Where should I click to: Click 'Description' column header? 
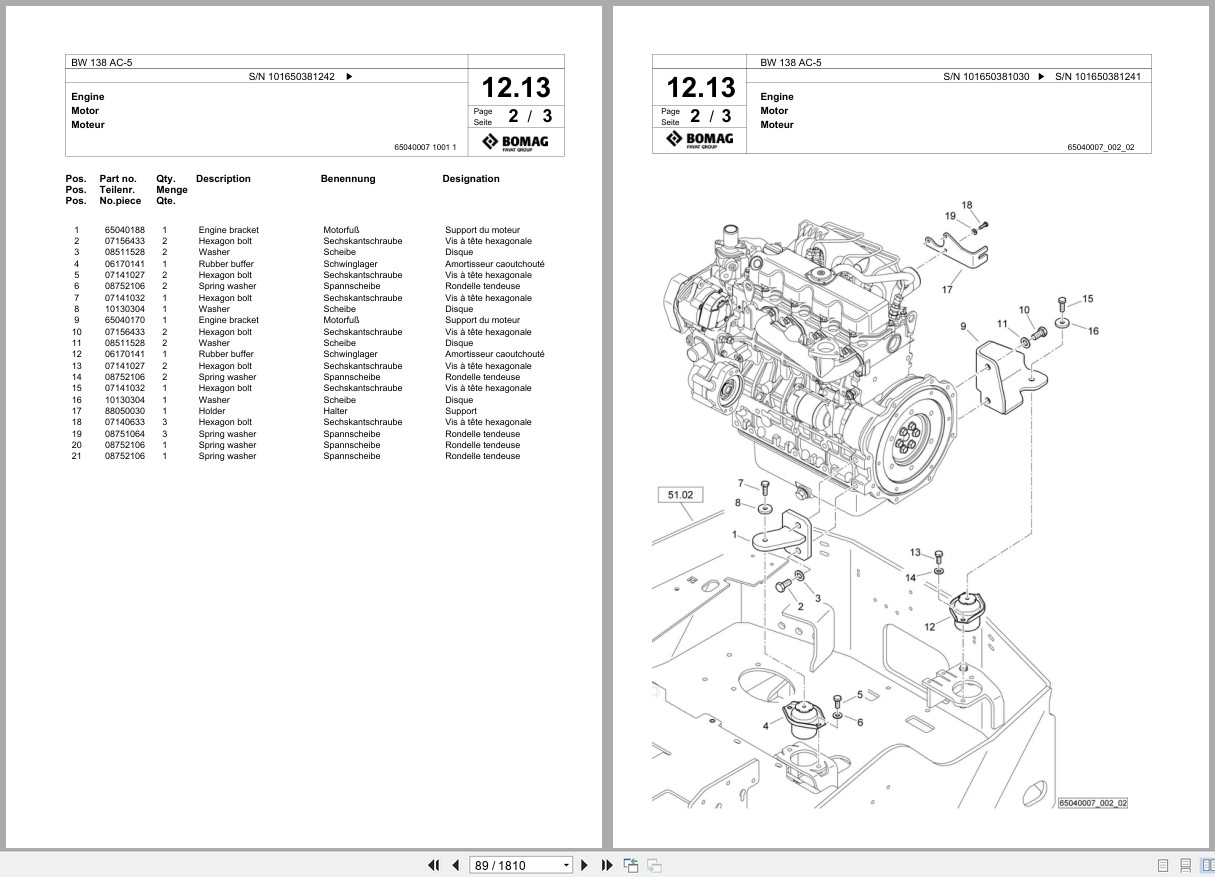[223, 179]
